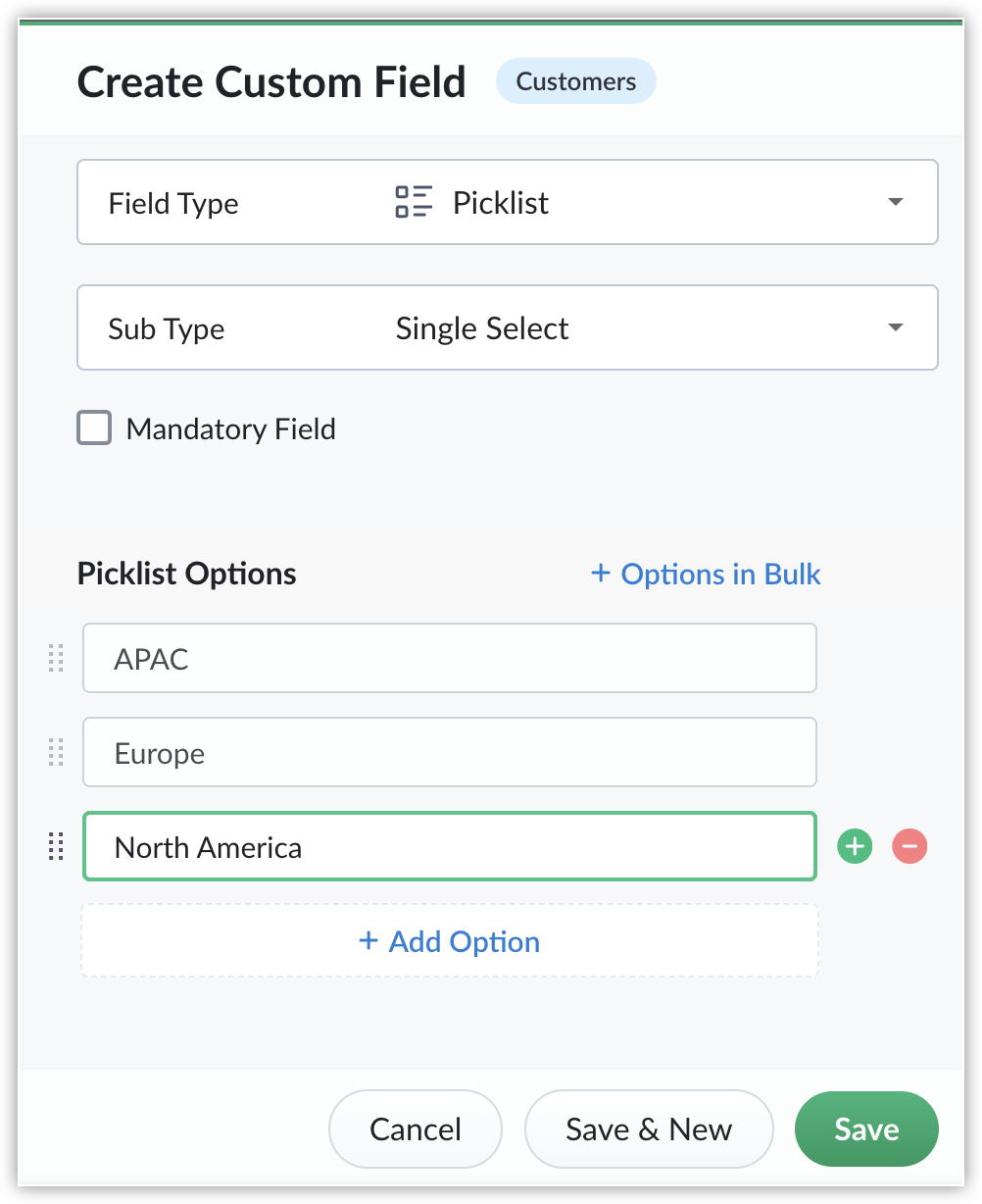Click the Options in Bulk link

(x=706, y=574)
